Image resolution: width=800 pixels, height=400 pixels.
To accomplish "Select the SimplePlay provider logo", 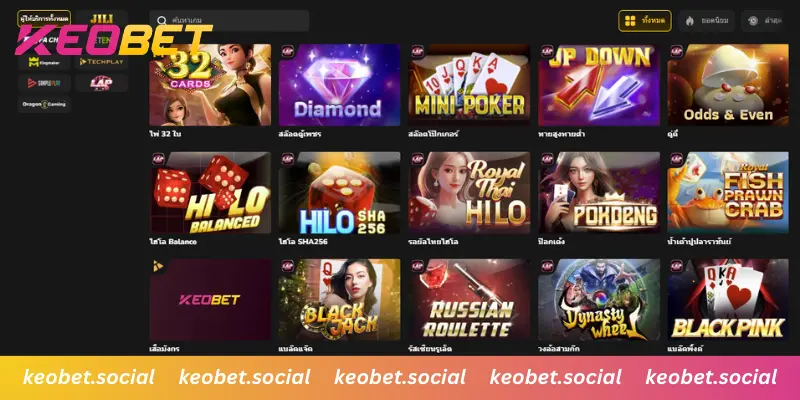I will click(44, 83).
